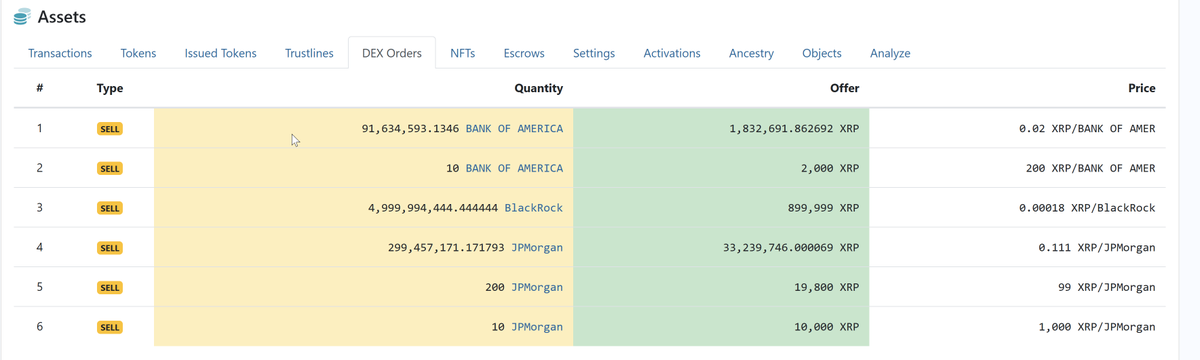Switch to the Objects tab
Screen dimensions: 1200x360
point(822,53)
